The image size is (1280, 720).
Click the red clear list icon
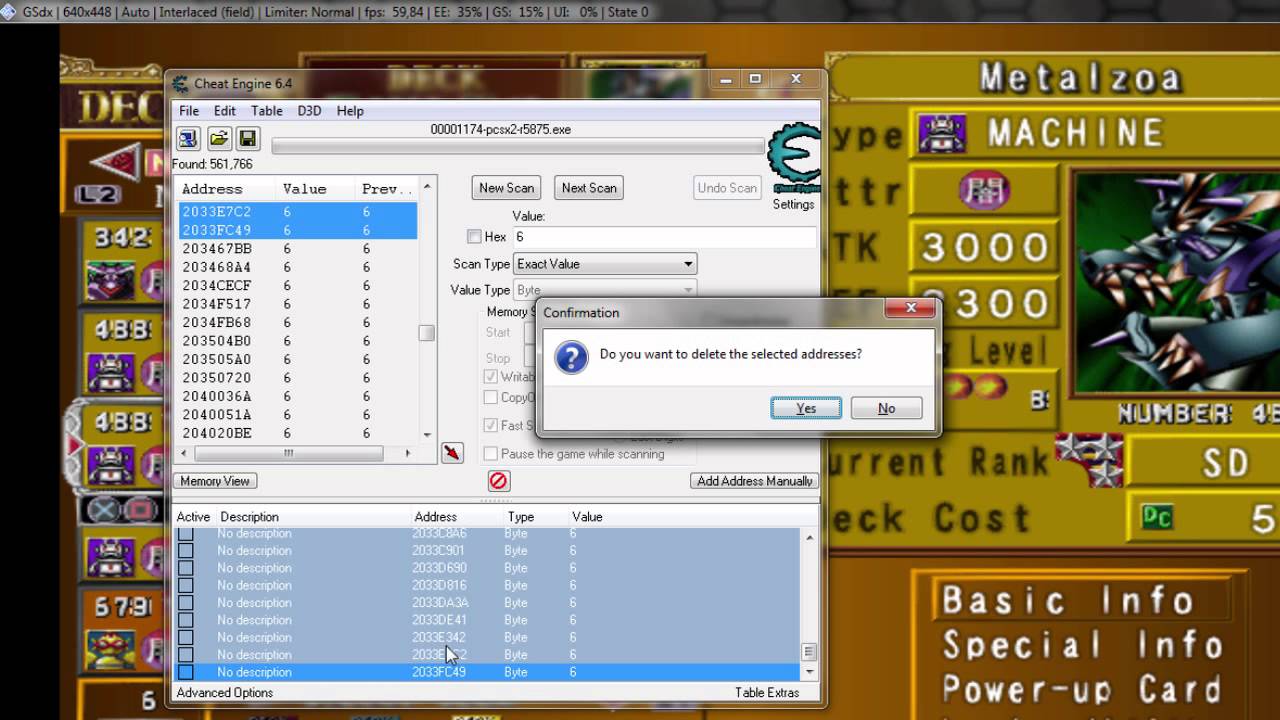pos(498,481)
